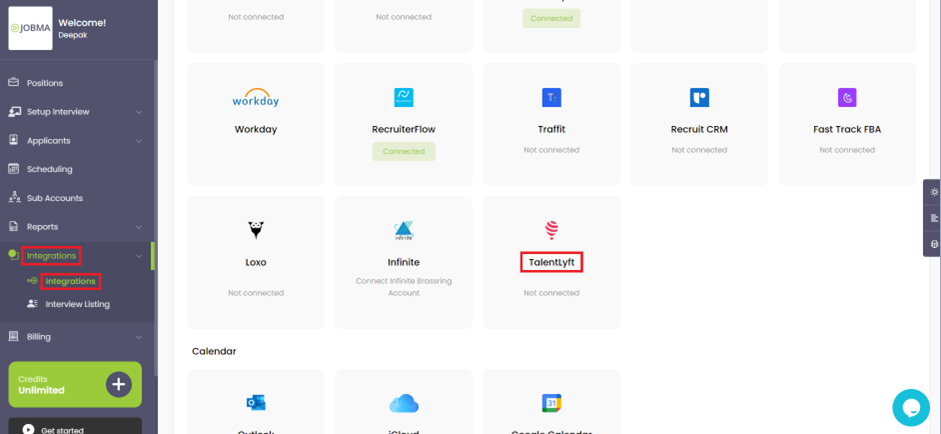
Task: Click the Loxo owl logo
Action: click(x=256, y=230)
